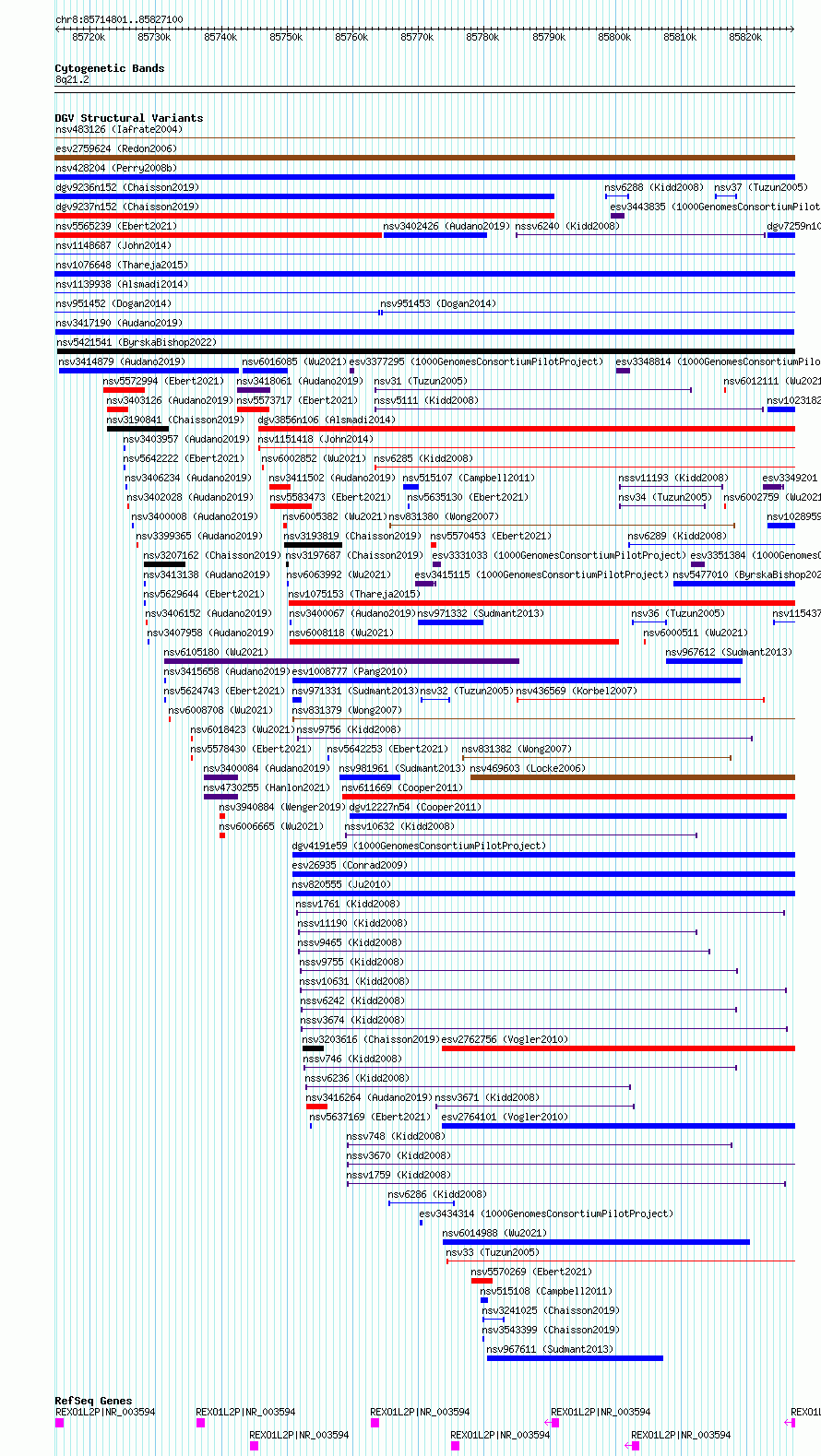Click variant nsv37 (Tuzun2005)
Viewport: 821px width, 1456px height.
pos(761,187)
